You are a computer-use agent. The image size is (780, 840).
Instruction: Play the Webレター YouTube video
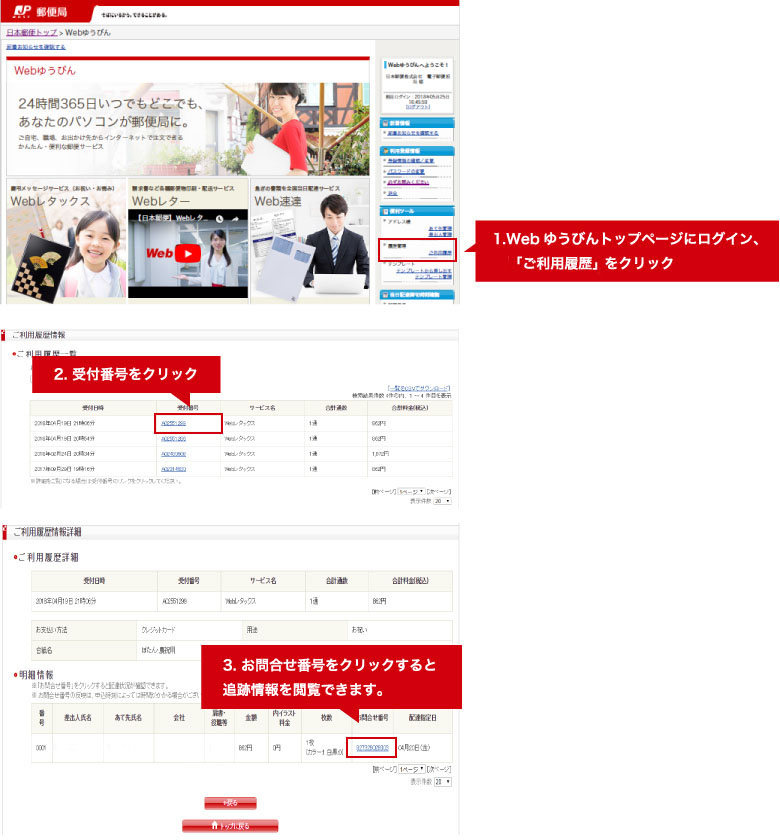pyautogui.click(x=188, y=253)
